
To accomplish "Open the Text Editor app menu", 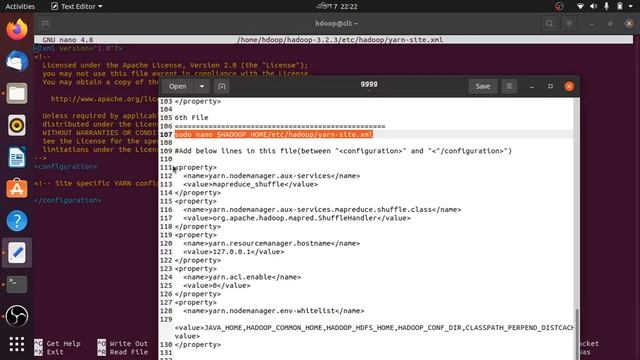I will pyautogui.click(x=77, y=6).
